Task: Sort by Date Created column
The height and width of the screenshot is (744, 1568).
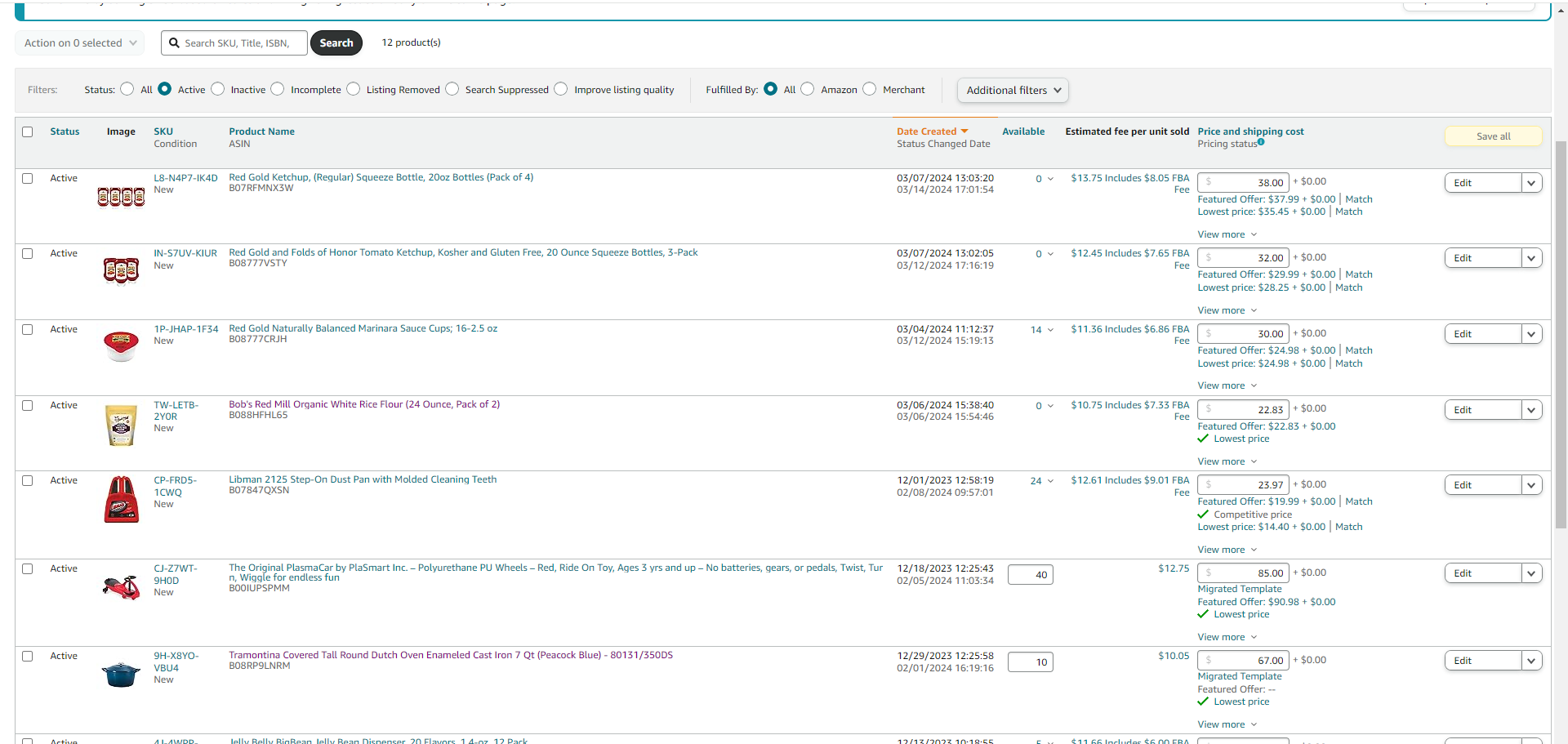Action: tap(932, 131)
